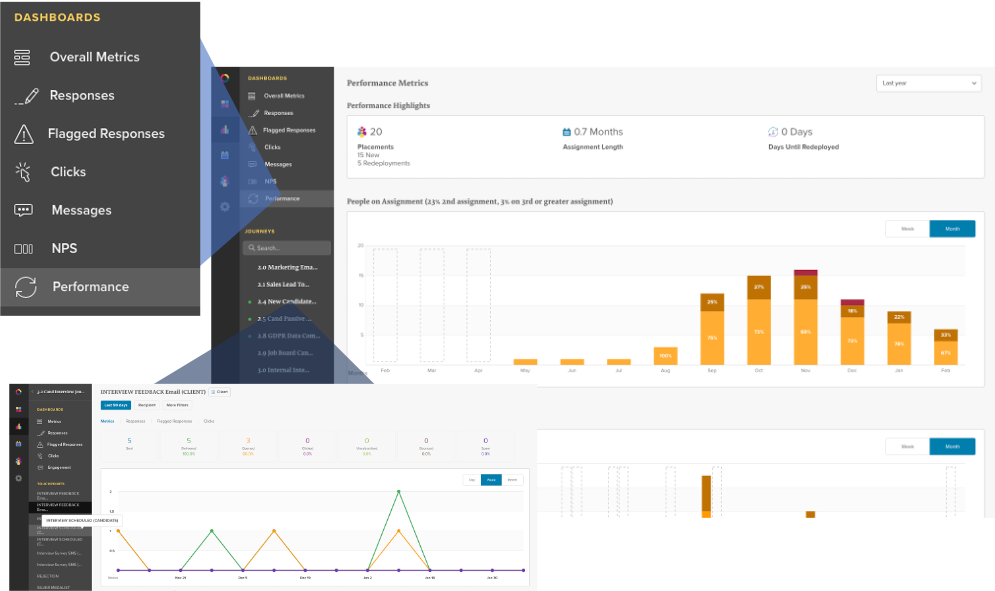Click the Messages speech bubble icon
This screenshot has height=591, width=995.
(x=23, y=210)
